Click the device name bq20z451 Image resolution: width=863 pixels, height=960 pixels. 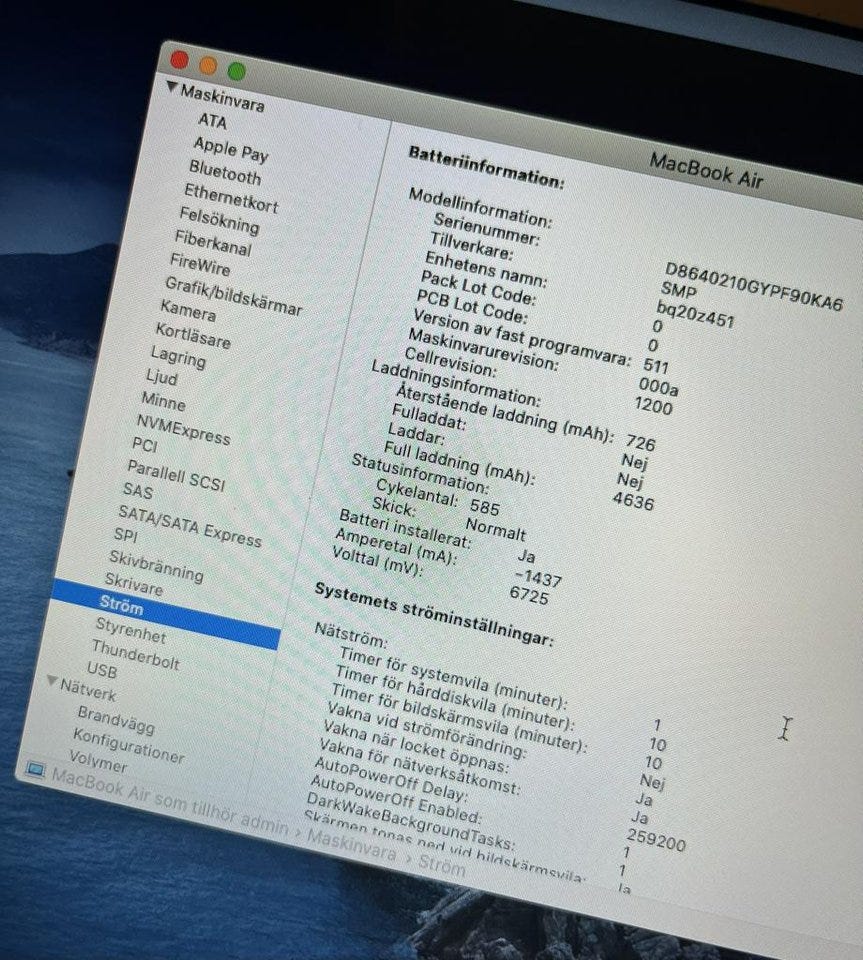click(695, 313)
